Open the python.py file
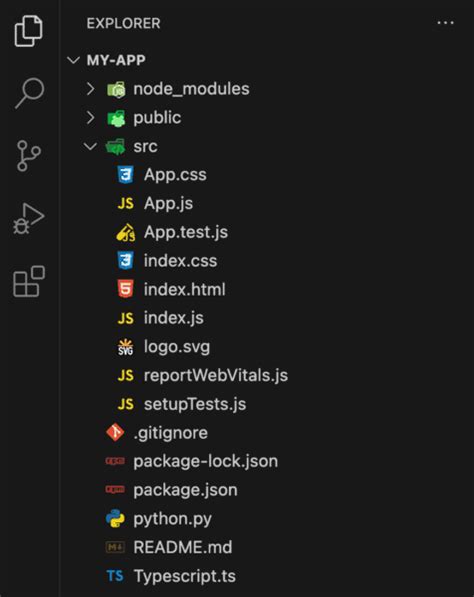Screen dimensions: 474x597 point(172,519)
